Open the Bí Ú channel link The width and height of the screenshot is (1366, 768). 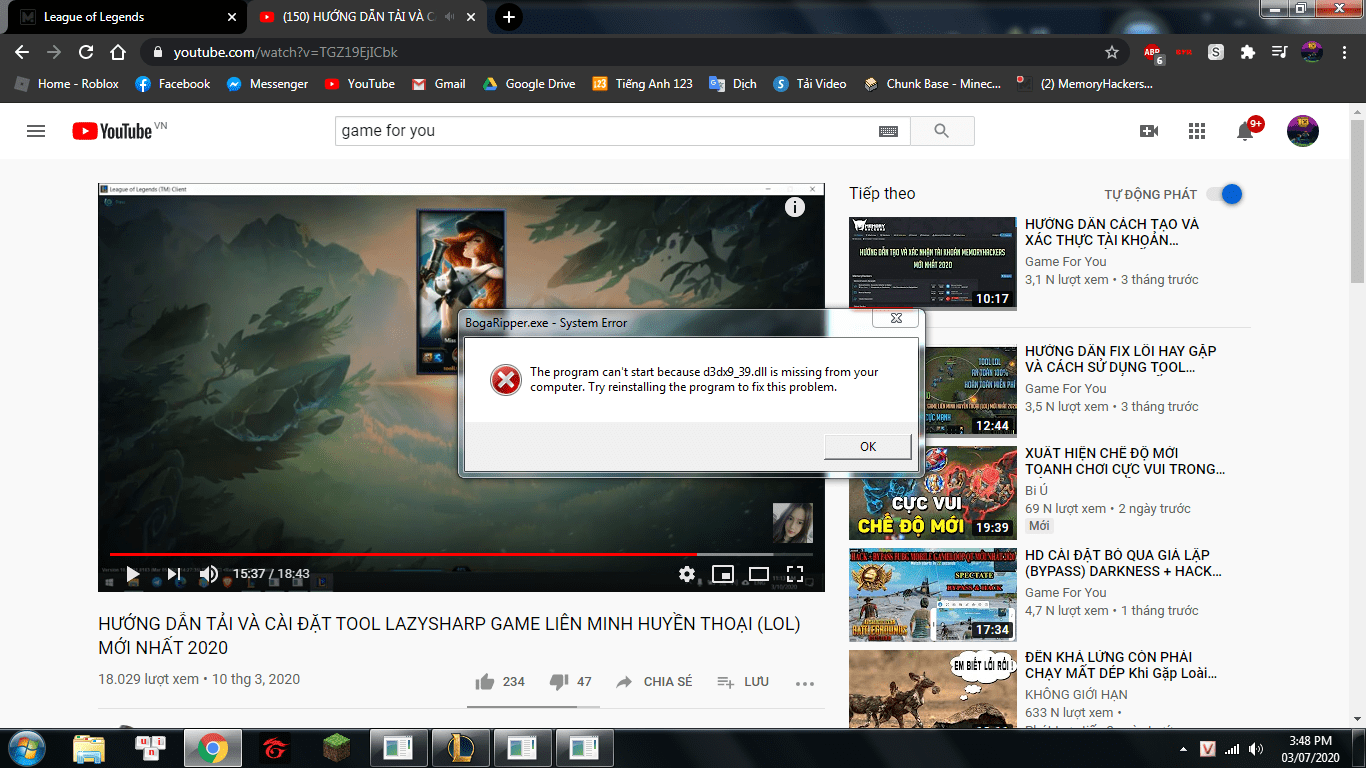[1036, 490]
